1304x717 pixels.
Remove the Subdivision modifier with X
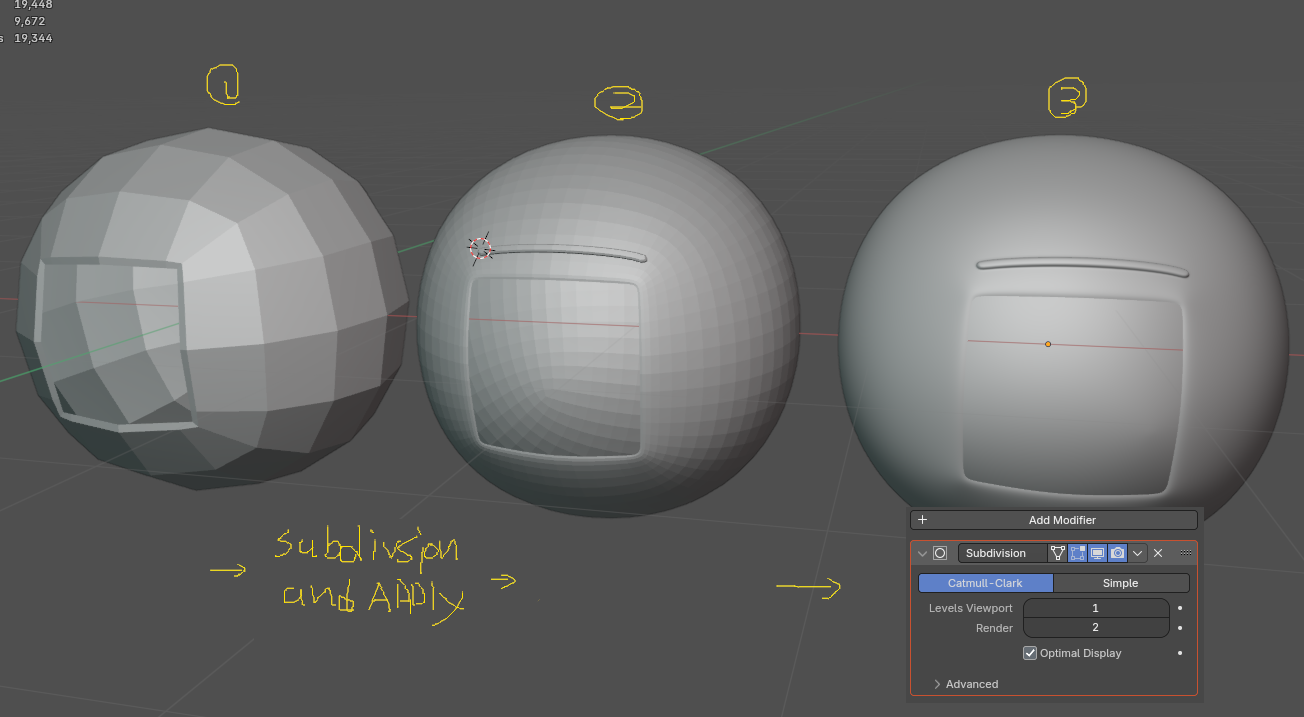coord(1158,553)
